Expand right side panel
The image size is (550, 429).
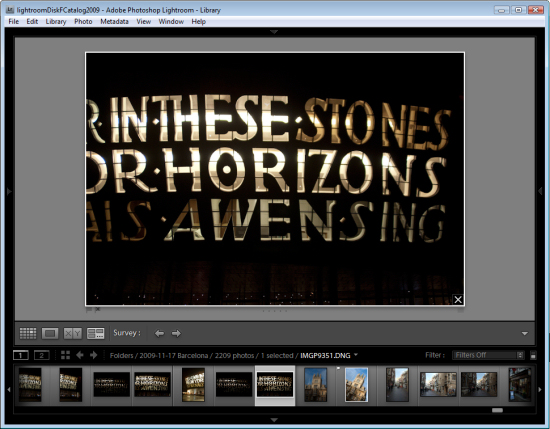tap(541, 191)
